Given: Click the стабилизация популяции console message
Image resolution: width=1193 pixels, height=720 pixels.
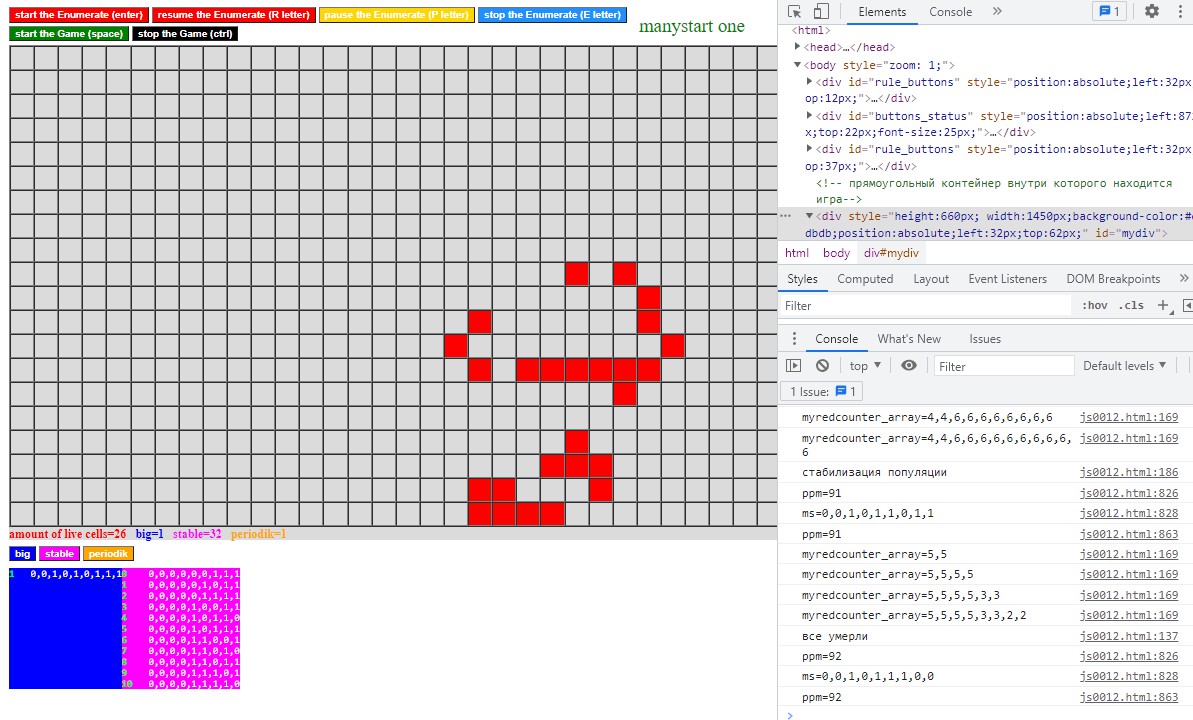Looking at the screenshot, I should coord(874,472).
